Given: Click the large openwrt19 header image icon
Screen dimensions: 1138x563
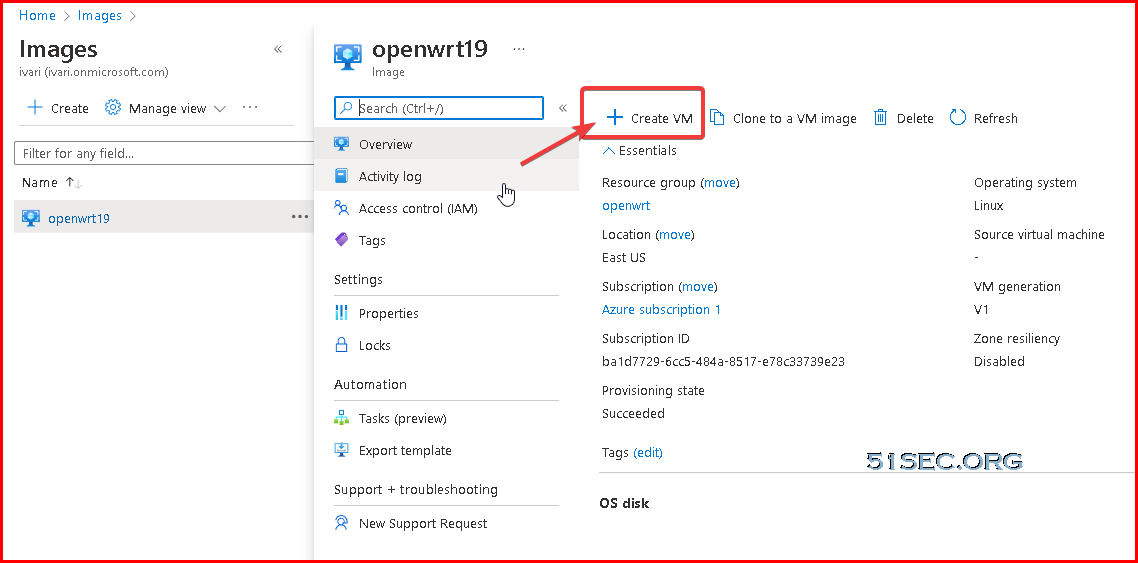Looking at the screenshot, I should (348, 57).
